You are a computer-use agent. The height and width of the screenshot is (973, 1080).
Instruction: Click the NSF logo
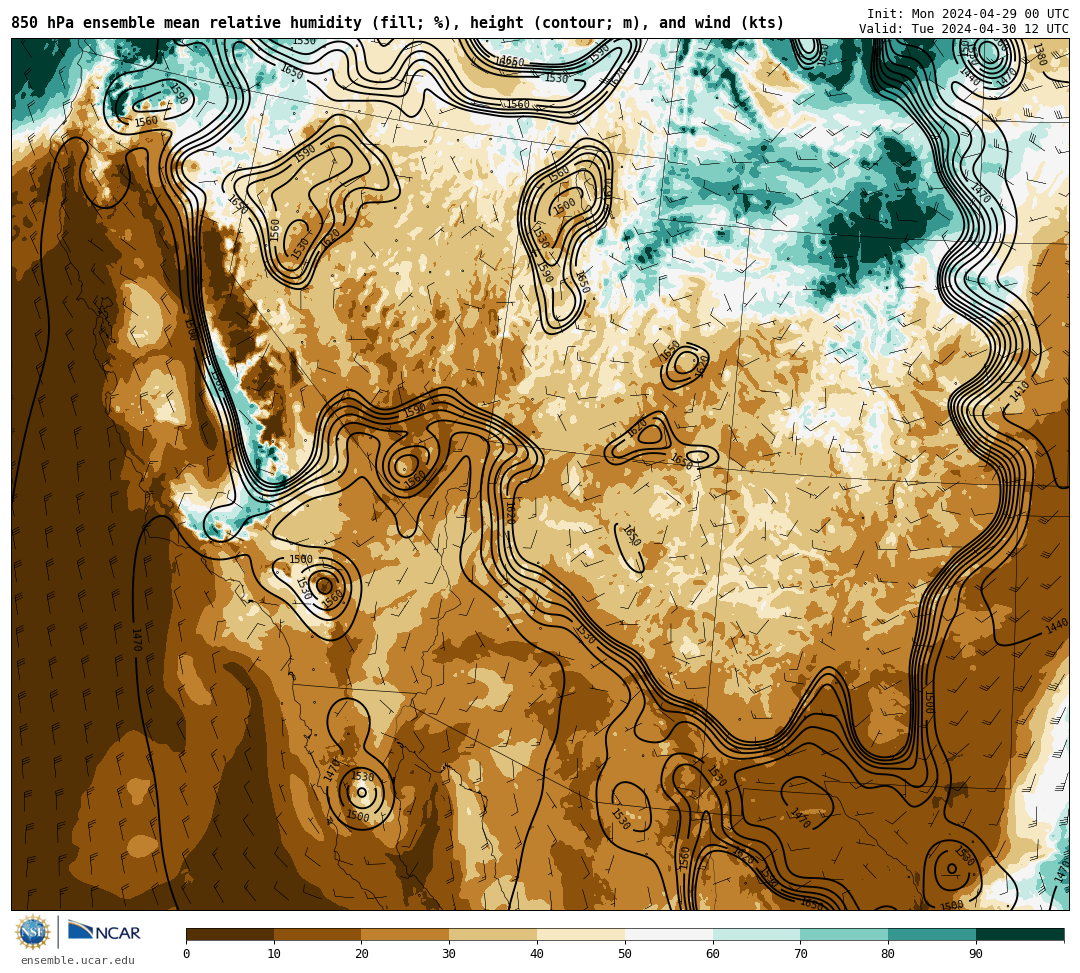32,932
